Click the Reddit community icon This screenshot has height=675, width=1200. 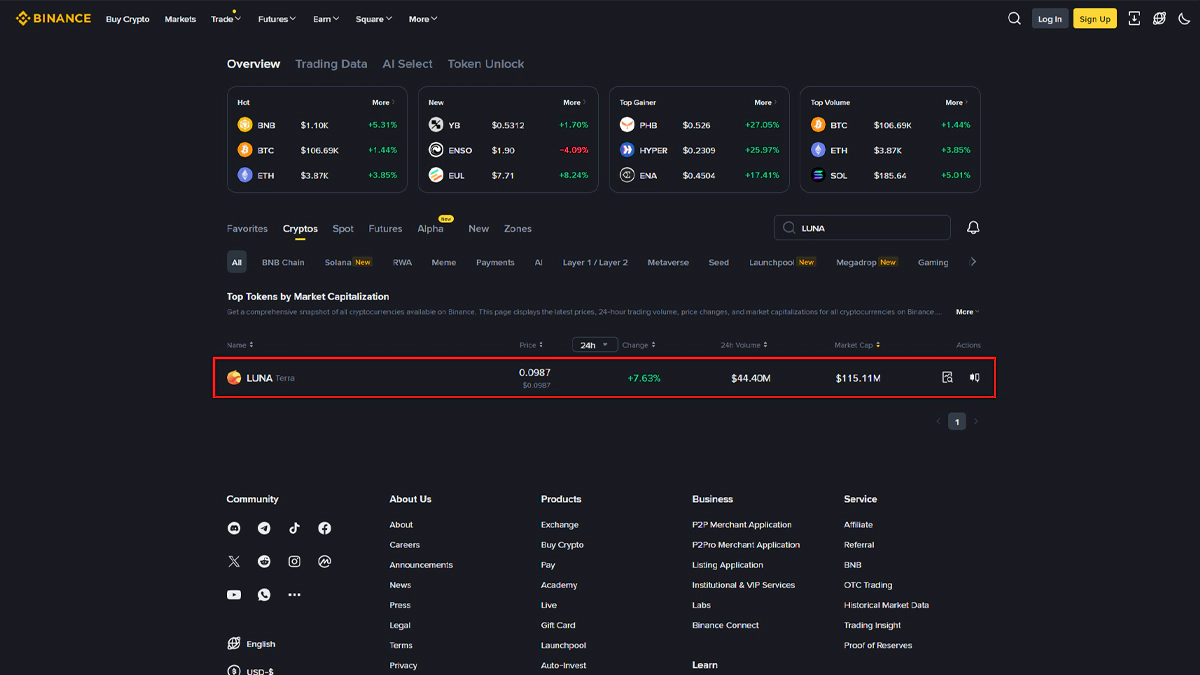tap(264, 562)
